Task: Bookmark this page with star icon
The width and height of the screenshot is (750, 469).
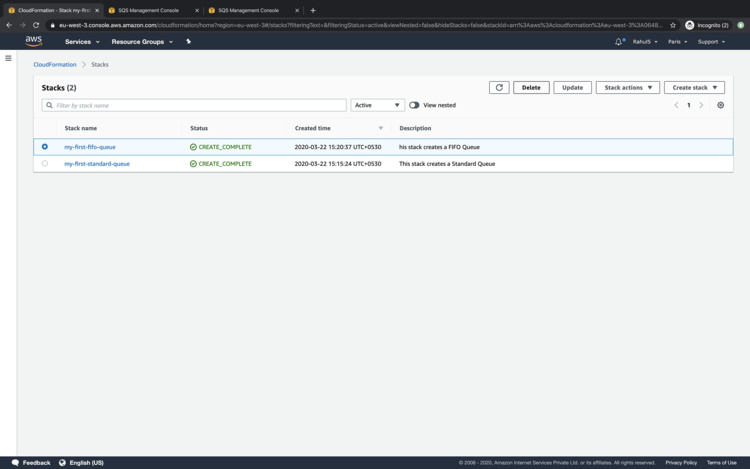Action: coord(673,25)
